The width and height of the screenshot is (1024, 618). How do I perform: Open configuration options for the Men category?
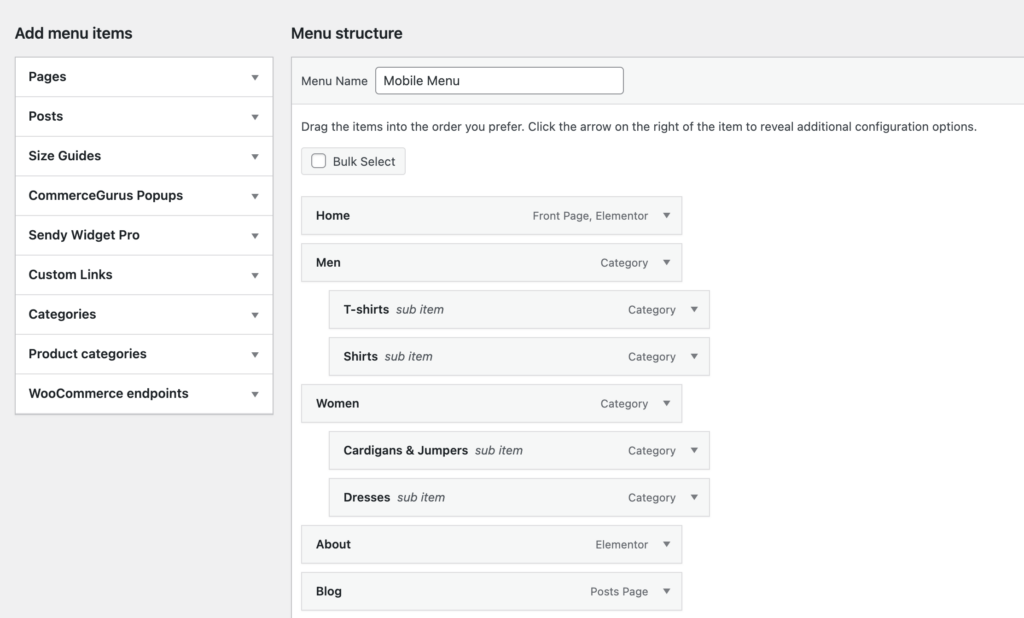pyautogui.click(x=667, y=262)
